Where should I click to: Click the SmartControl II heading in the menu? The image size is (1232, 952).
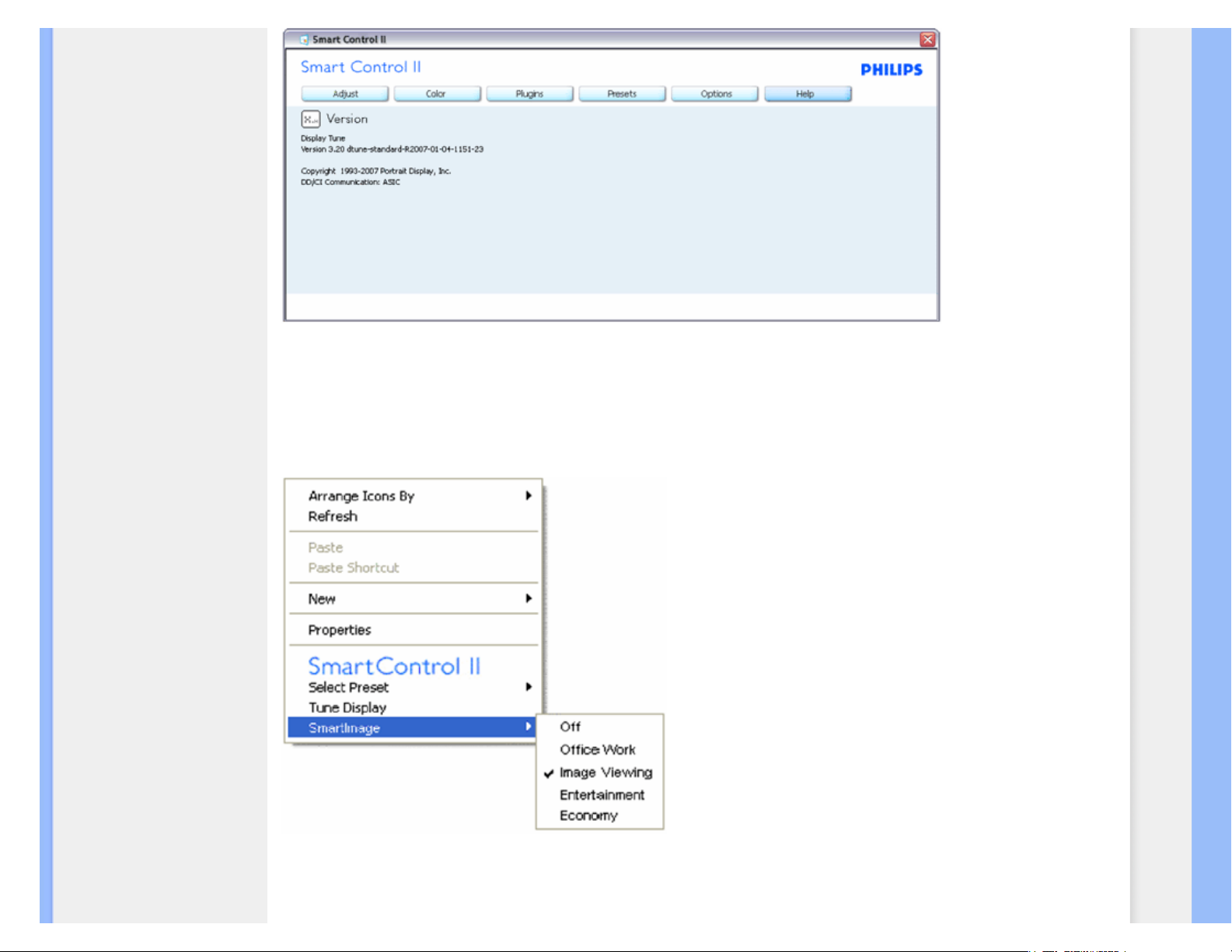pyautogui.click(x=394, y=666)
